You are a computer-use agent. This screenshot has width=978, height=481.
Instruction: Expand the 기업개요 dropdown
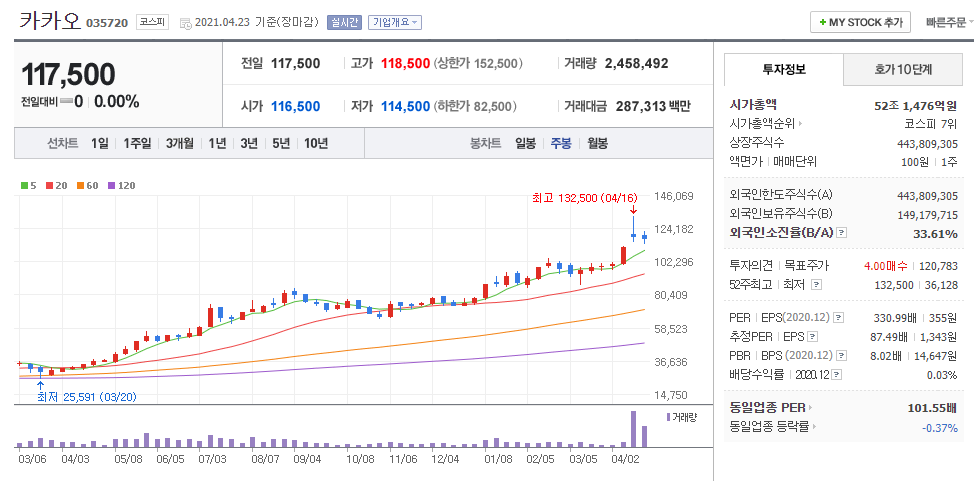pos(395,22)
